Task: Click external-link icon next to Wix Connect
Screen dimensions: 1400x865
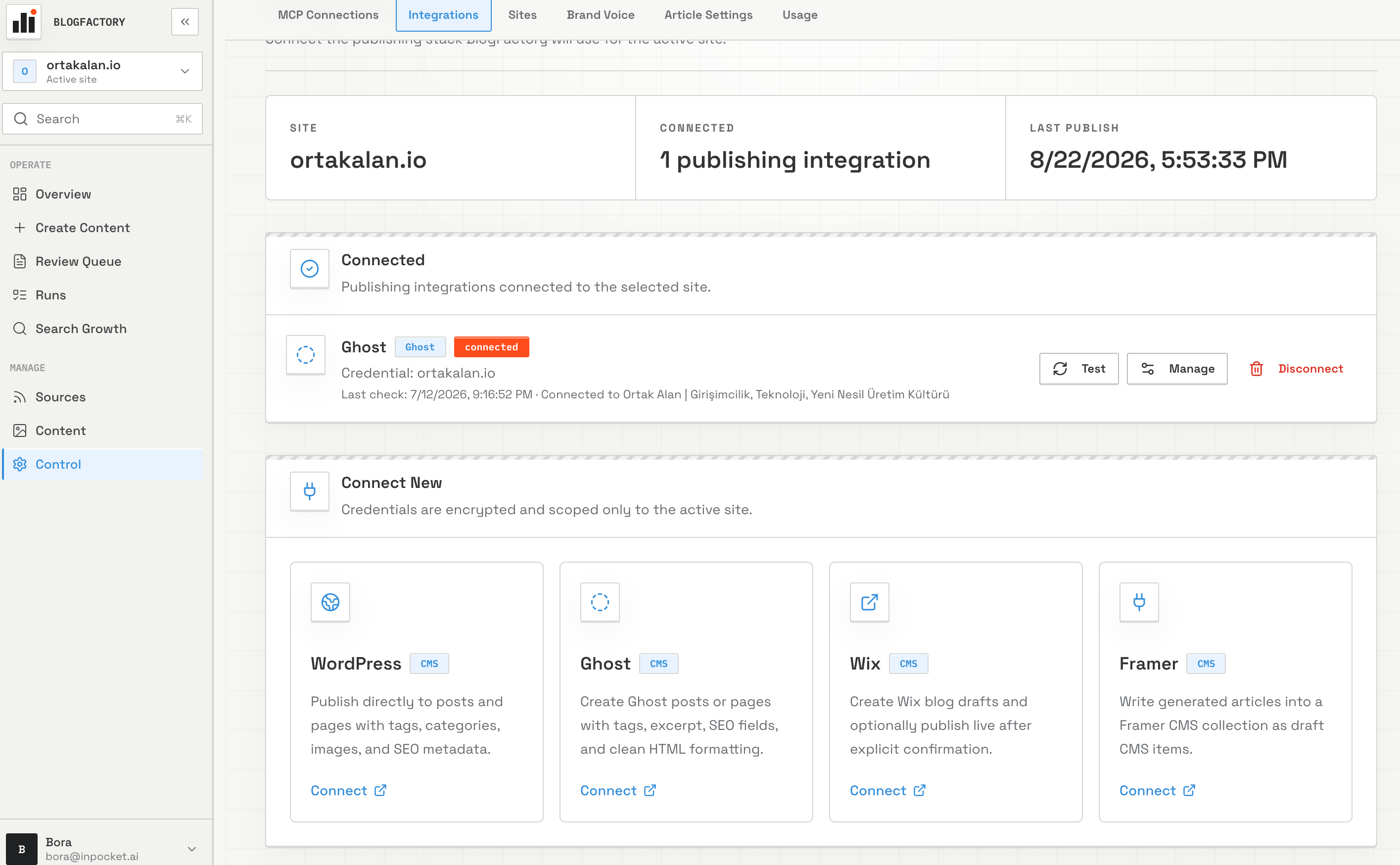Action: pyautogui.click(x=920, y=791)
